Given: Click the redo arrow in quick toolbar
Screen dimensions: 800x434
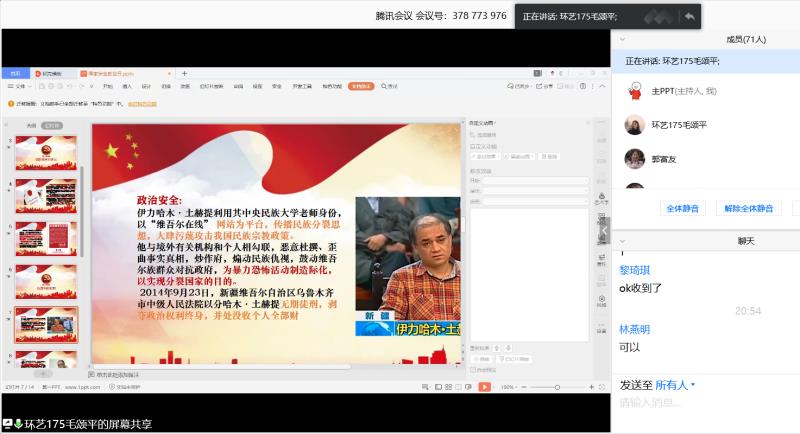Looking at the screenshot, I should click(x=82, y=87).
